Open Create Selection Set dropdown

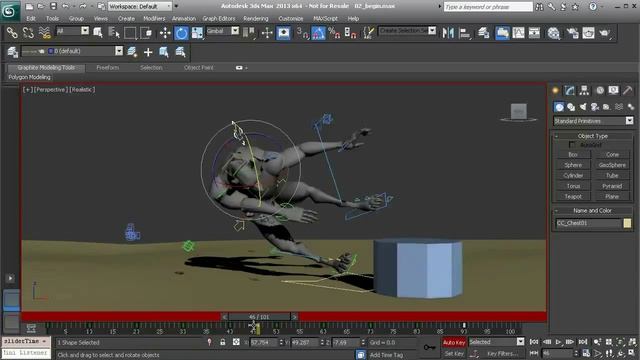tap(407, 31)
